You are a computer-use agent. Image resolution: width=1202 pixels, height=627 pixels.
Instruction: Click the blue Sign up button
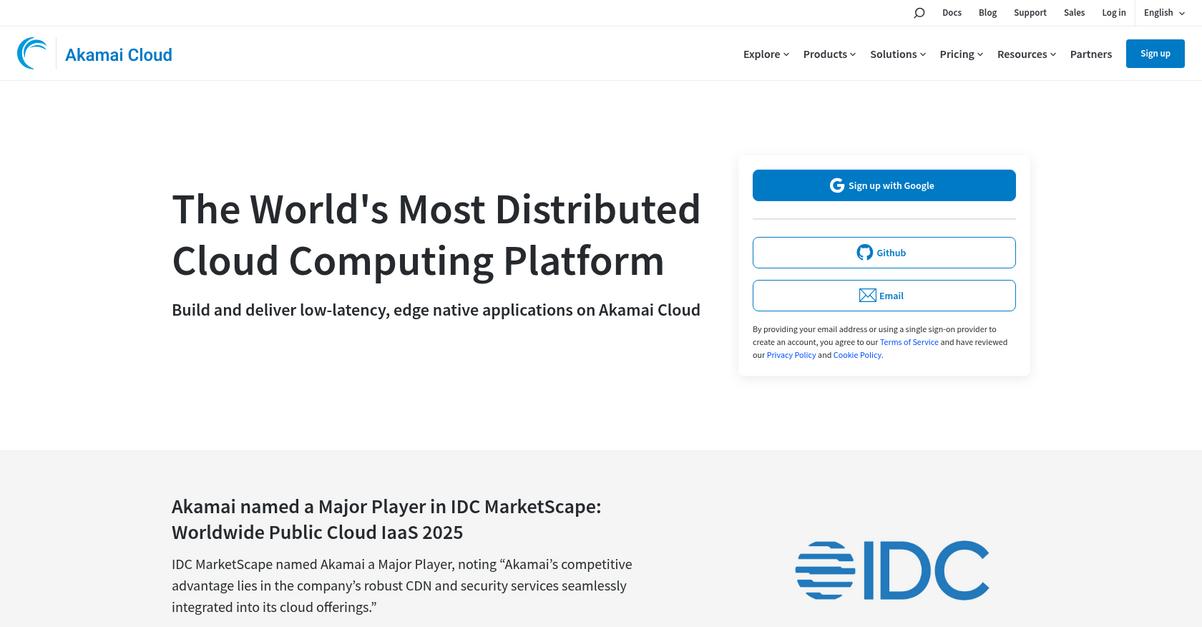tap(1155, 54)
